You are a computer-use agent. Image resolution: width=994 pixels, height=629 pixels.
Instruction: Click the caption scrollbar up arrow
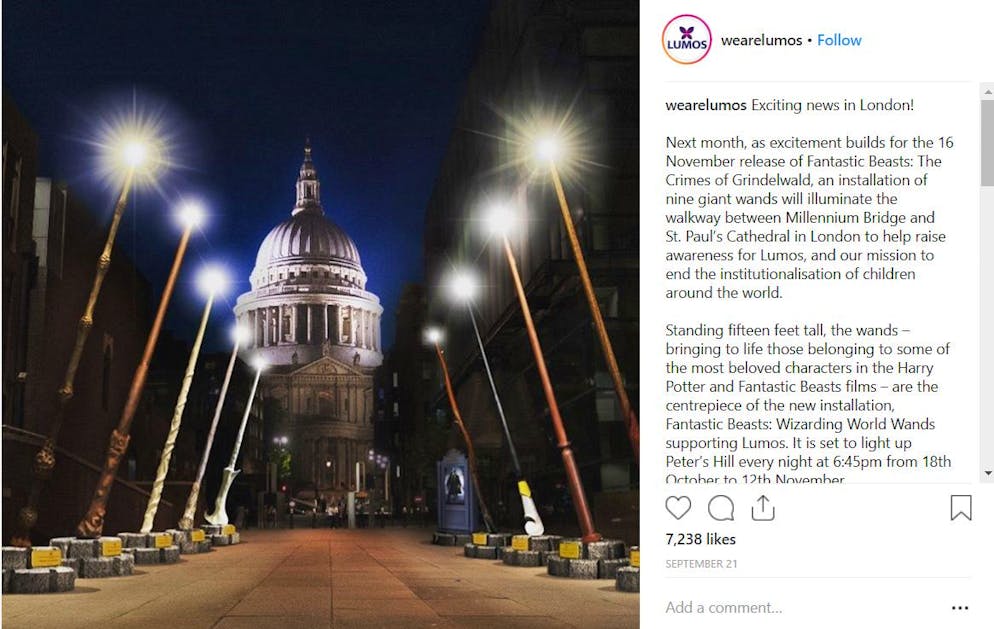click(987, 92)
